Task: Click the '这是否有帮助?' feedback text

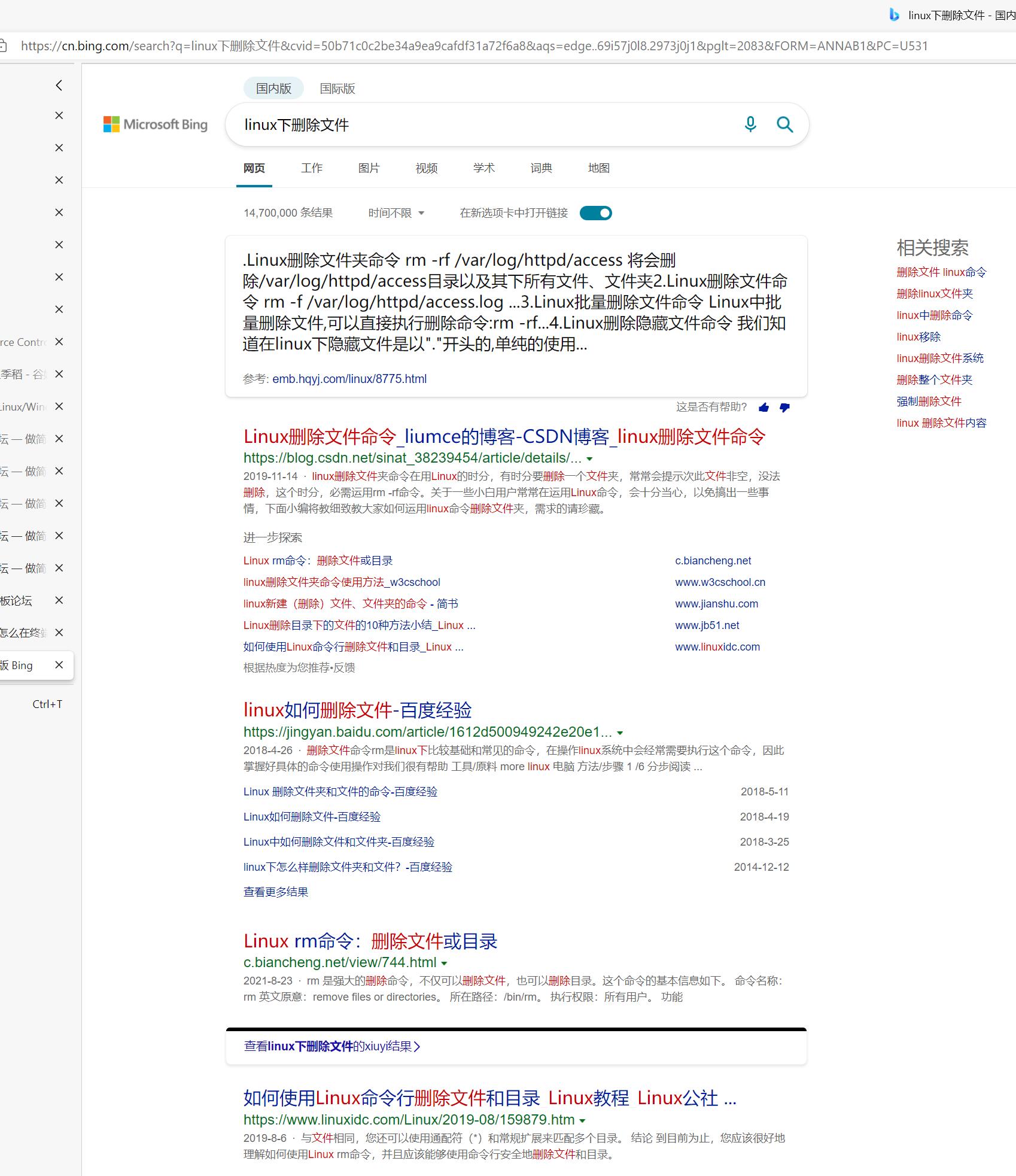Action: 711,408
